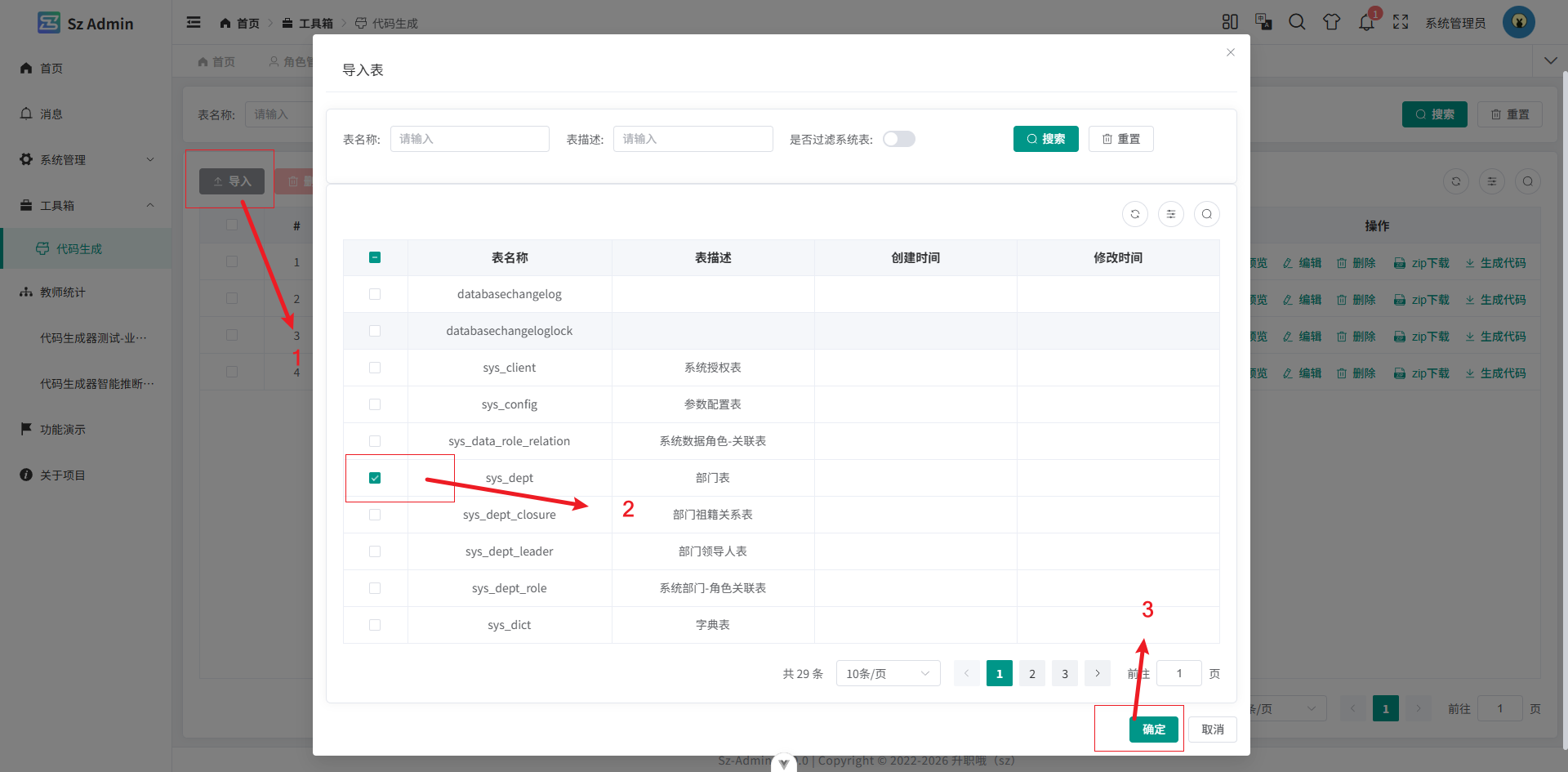Click background page refresh icon
Screen dimensions: 1568x772
point(1456,181)
